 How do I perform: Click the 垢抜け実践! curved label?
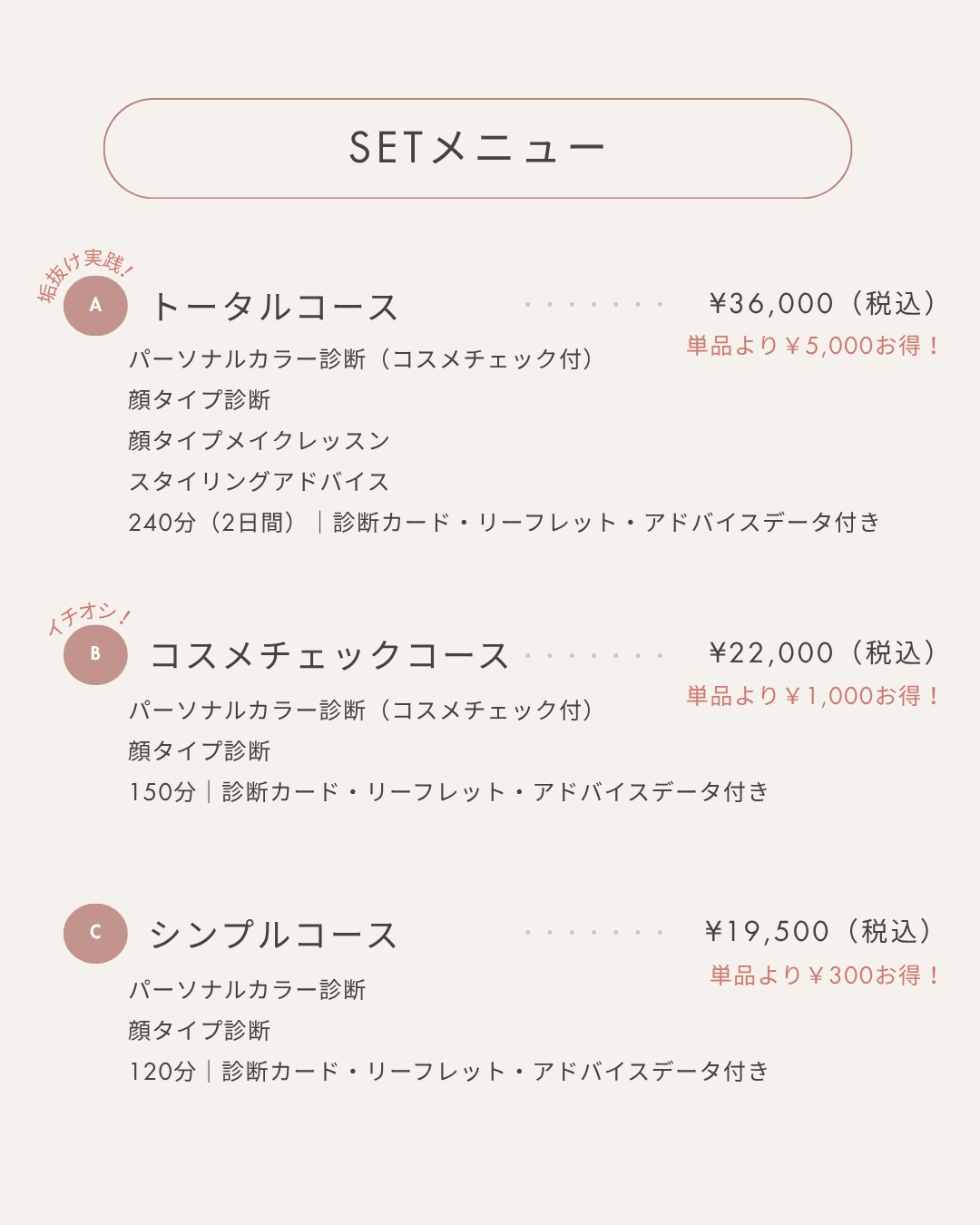(85, 273)
